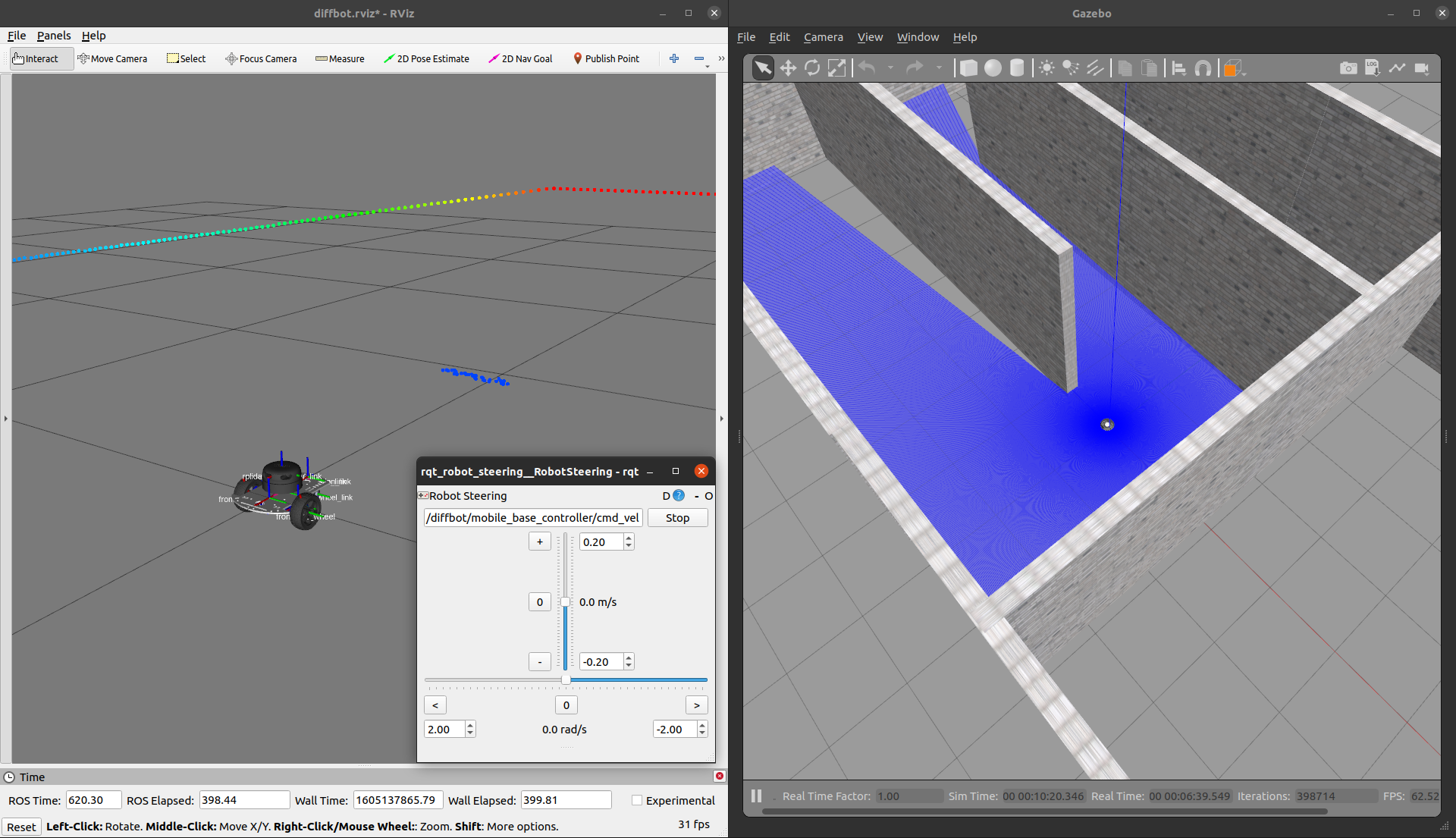The image size is (1456, 838).
Task: Open the Gazebo undo history dropdown arrow
Action: (890, 68)
